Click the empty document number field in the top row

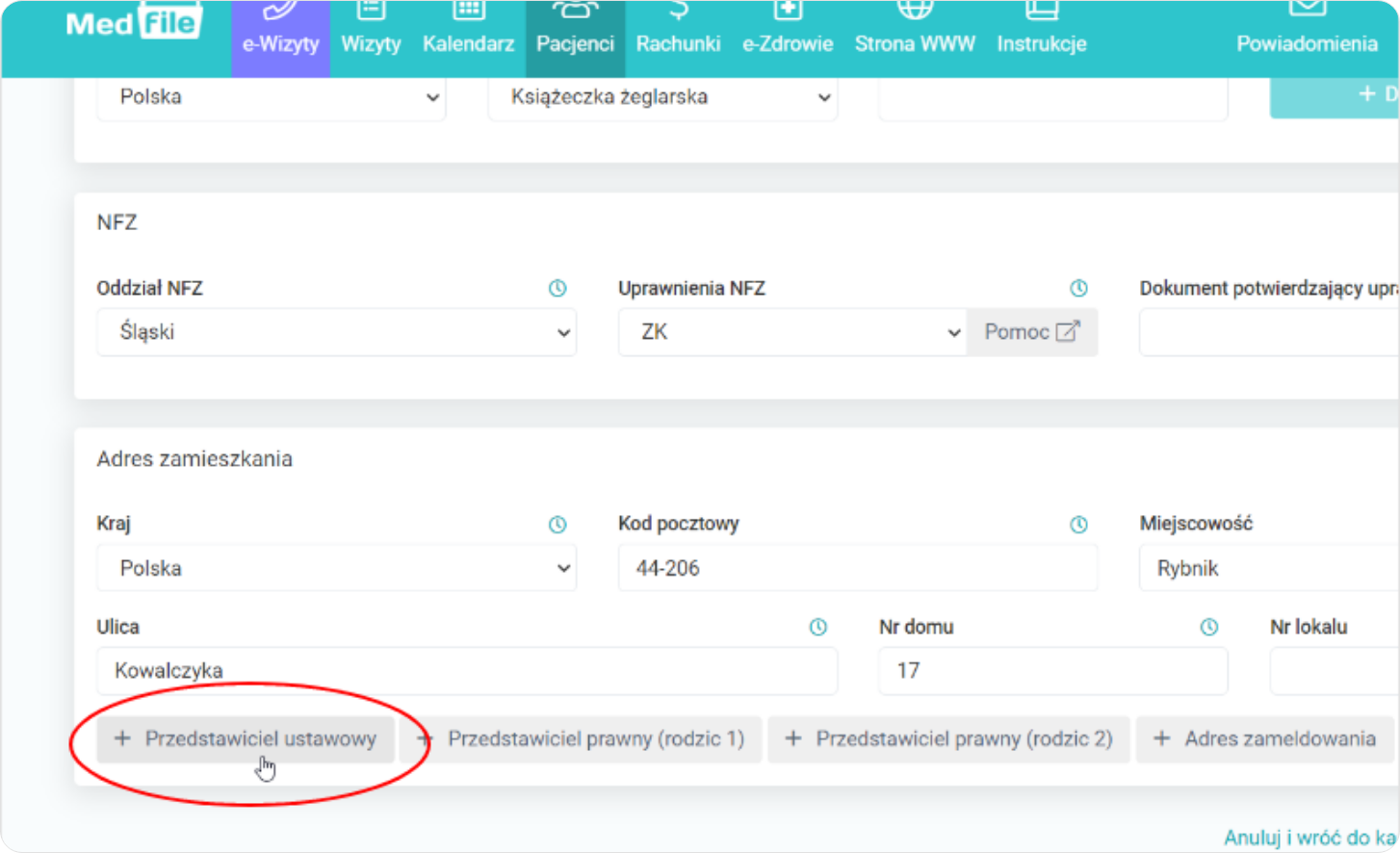[1053, 97]
